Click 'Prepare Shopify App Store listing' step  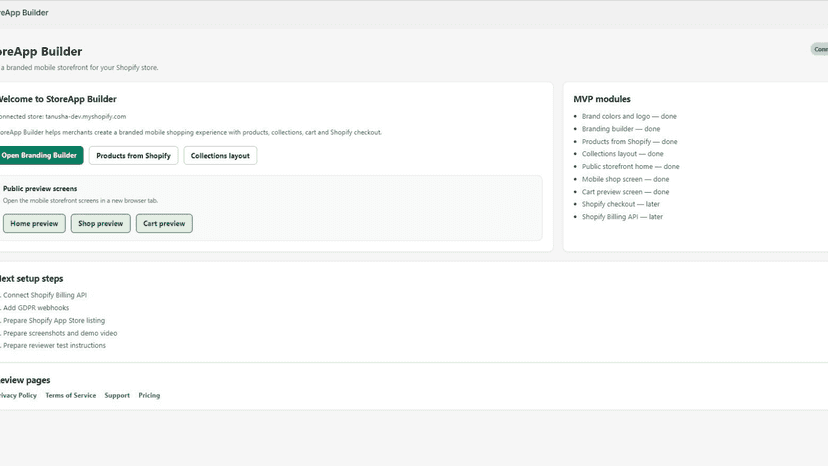53,321
